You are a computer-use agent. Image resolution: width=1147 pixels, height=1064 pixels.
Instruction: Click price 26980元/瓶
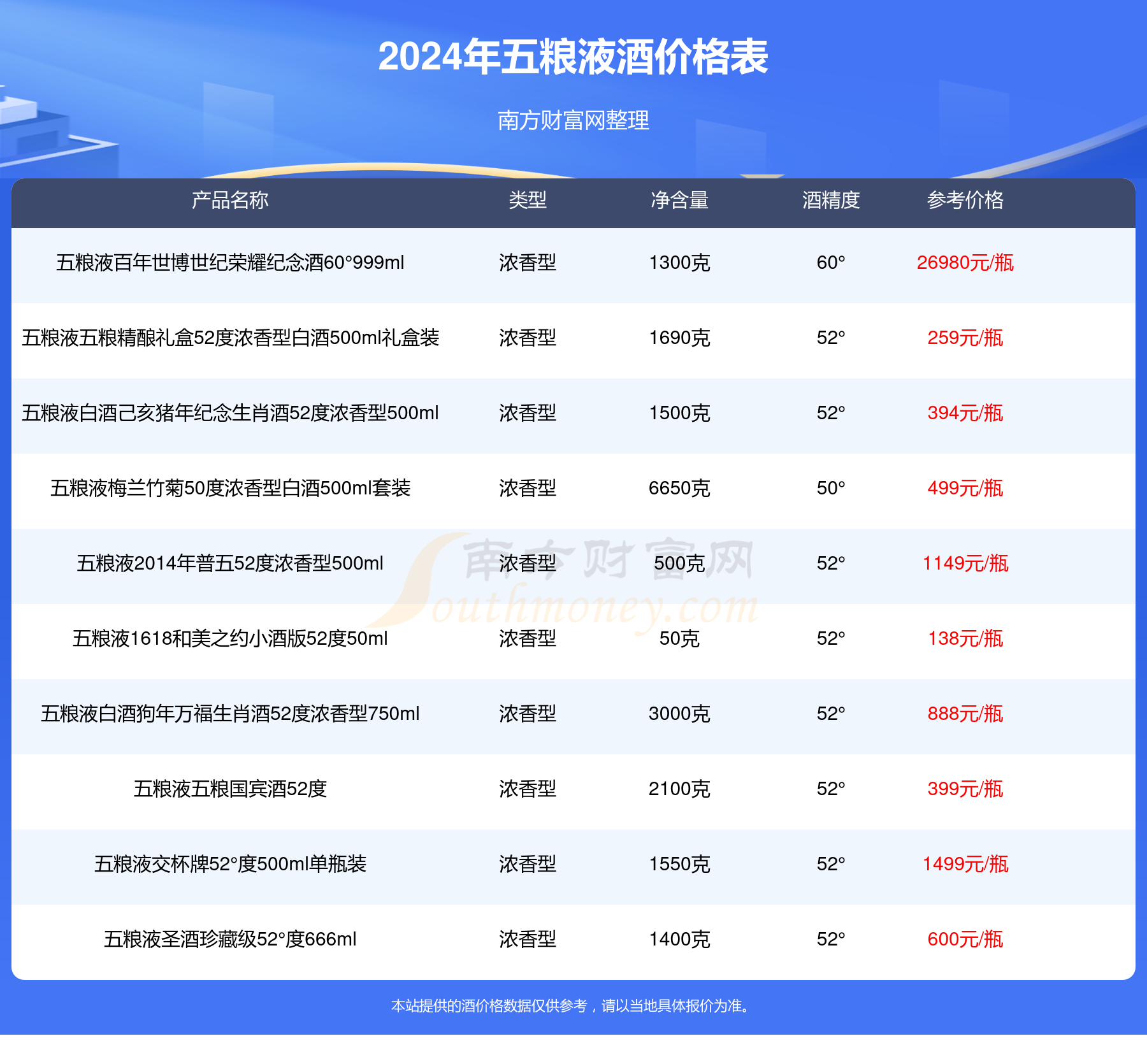click(x=965, y=262)
